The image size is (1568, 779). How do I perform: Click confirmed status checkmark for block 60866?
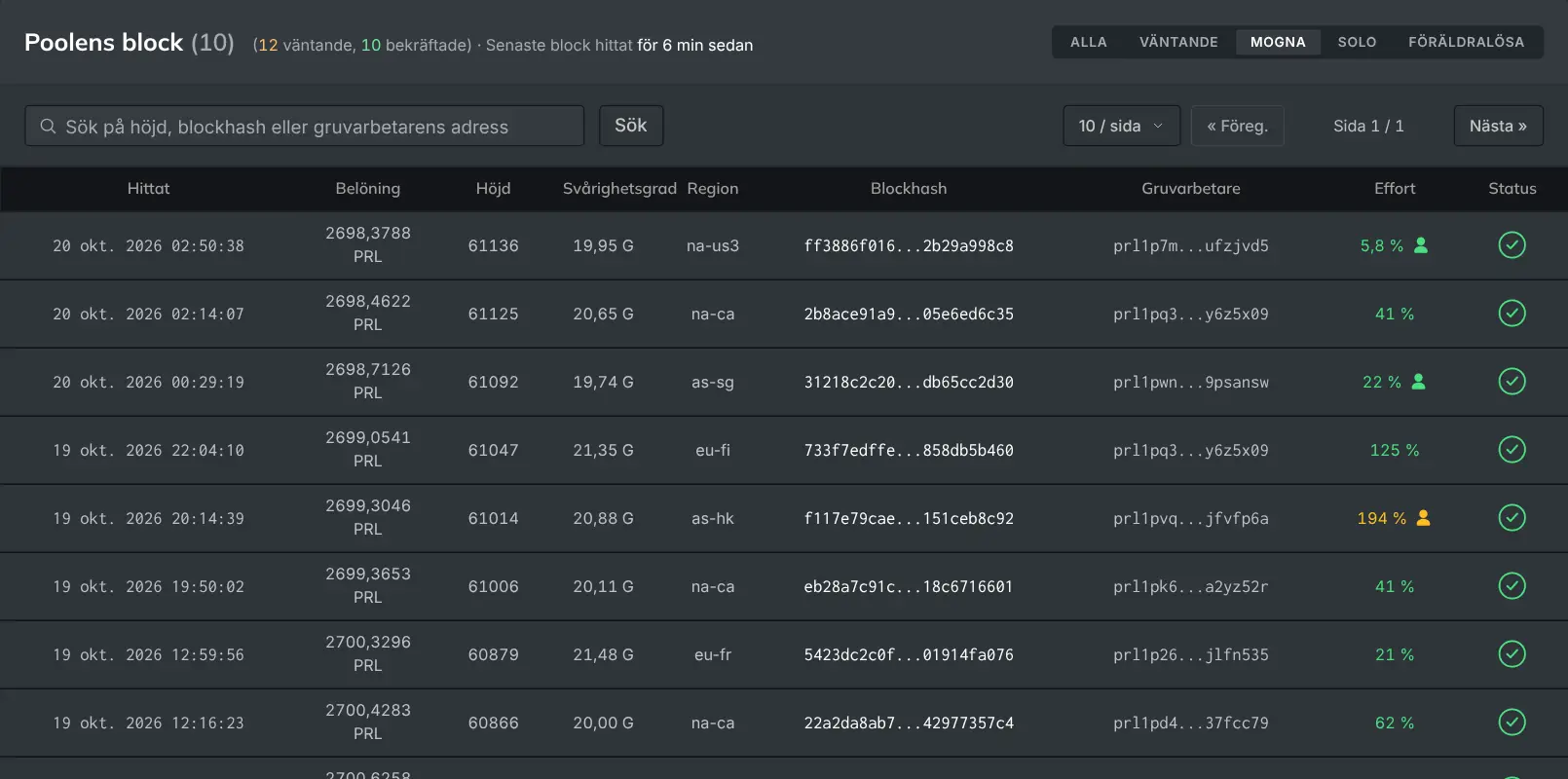1512,723
